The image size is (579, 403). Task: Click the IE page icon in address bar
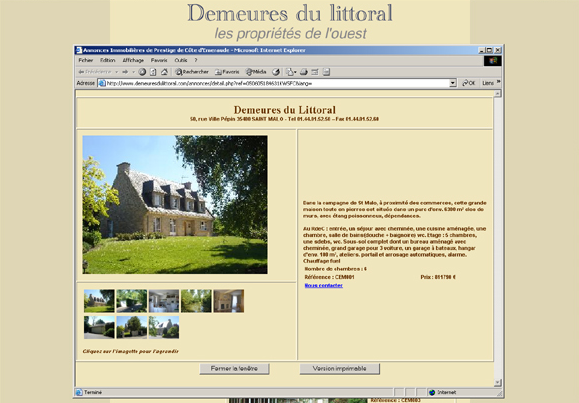[x=102, y=83]
